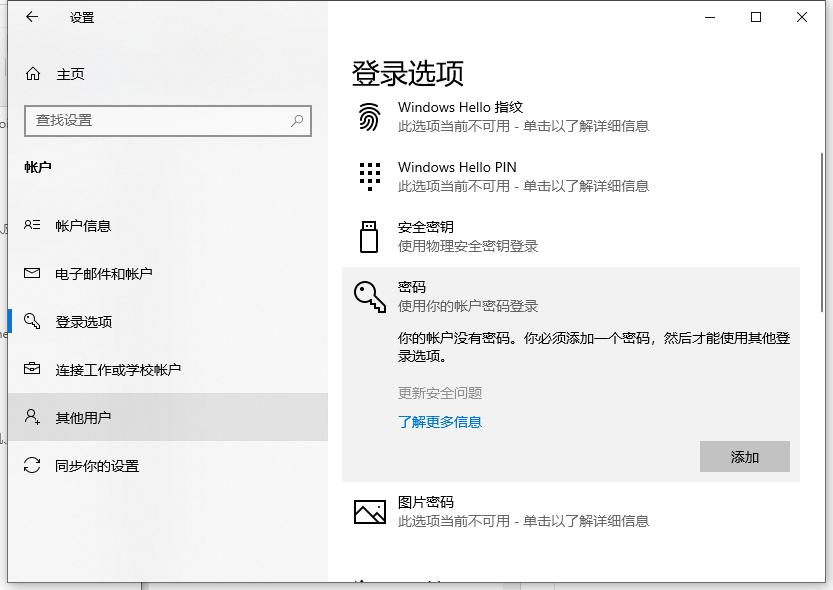Click the envelope icon for 电子邮件和帐户
Image resolution: width=833 pixels, height=590 pixels.
pyautogui.click(x=30, y=273)
